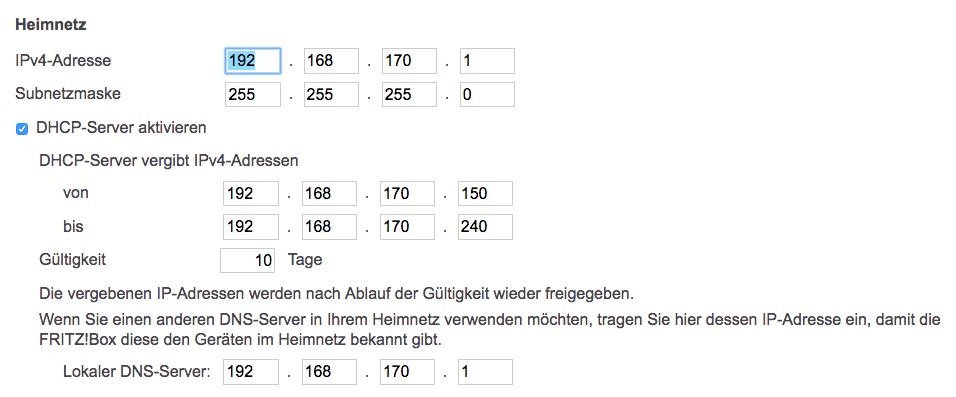Image resolution: width=956 pixels, height=397 pixels.
Task: Select the DHCP bis second octet field 168
Action: point(329,227)
